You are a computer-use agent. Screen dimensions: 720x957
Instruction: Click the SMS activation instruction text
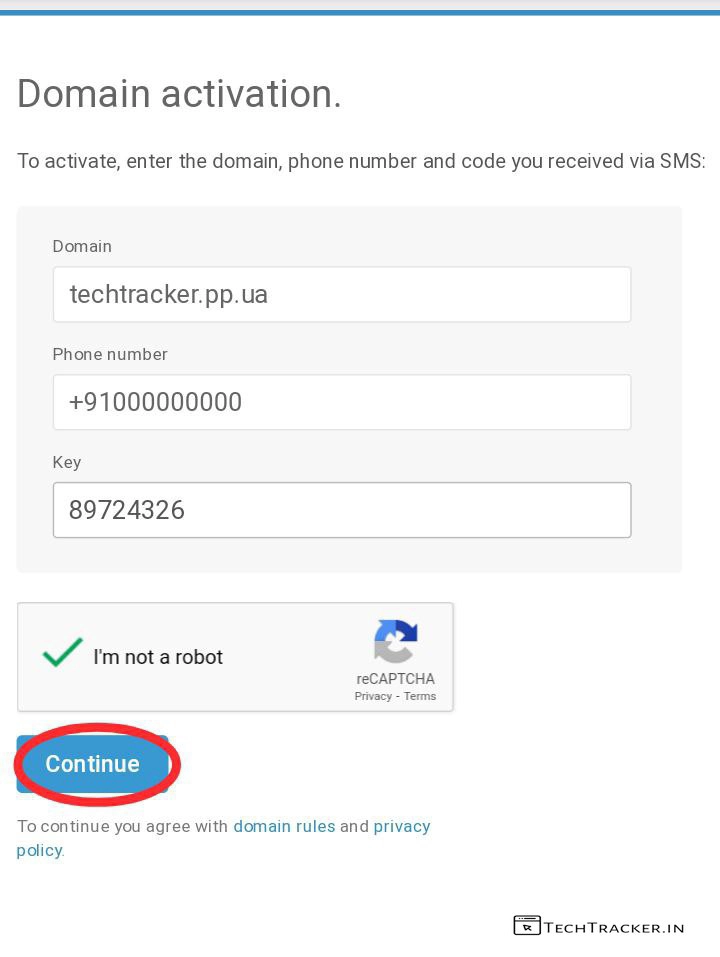click(361, 161)
